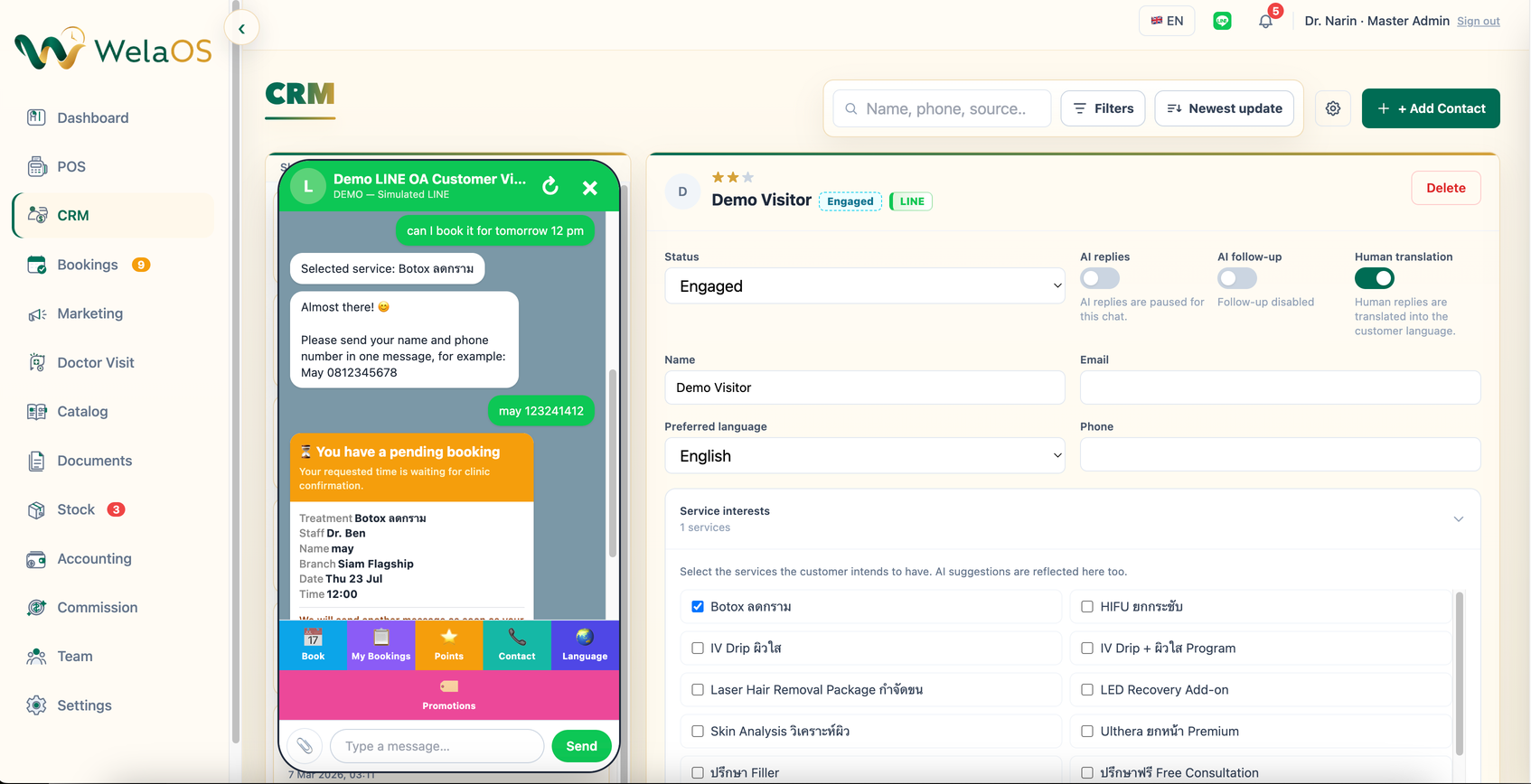Open CRM settings gear beside Newest update
Screen dimensions: 1531x784
pos(1333,108)
